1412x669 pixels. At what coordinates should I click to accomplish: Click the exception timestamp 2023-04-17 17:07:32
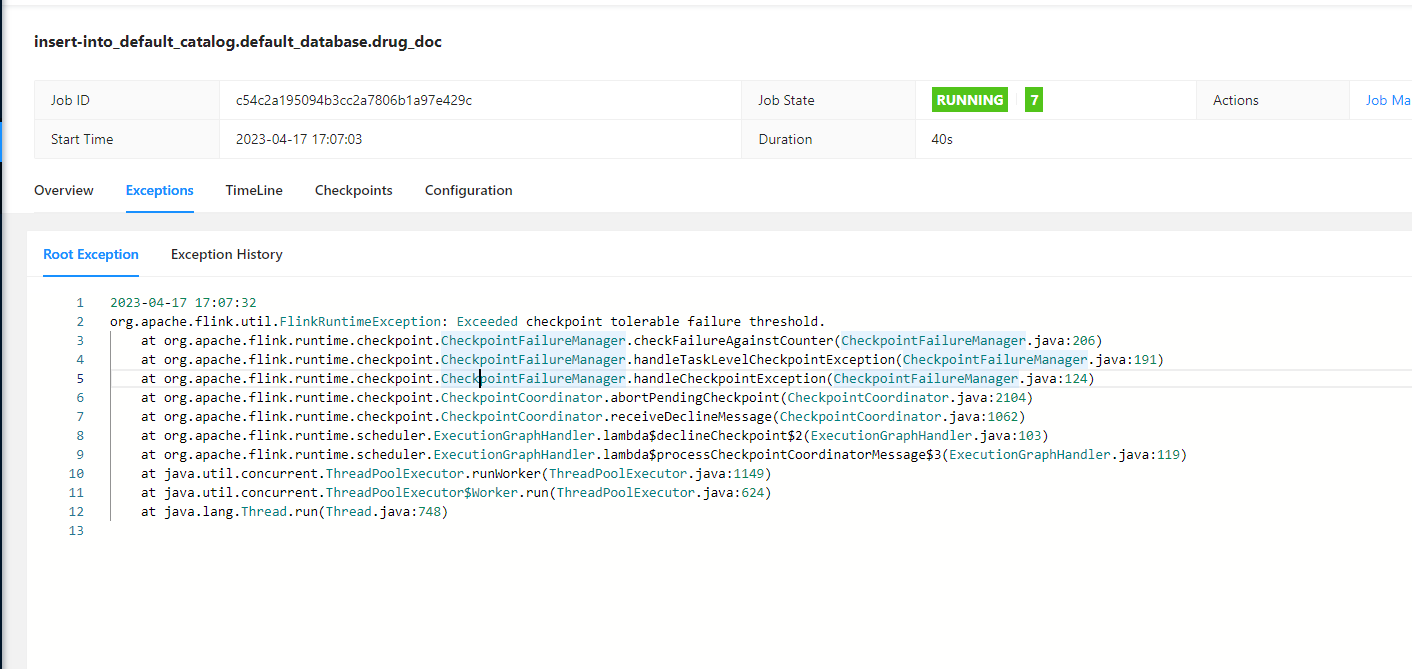tap(183, 302)
